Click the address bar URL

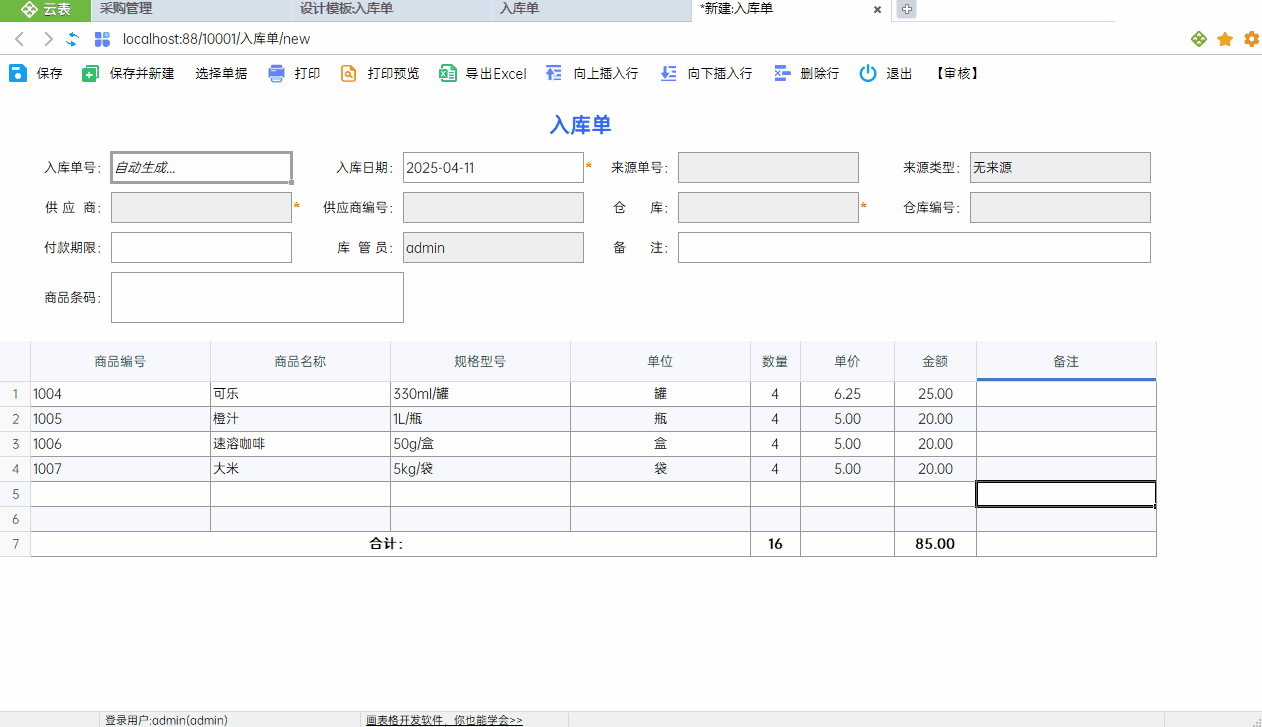(x=216, y=39)
